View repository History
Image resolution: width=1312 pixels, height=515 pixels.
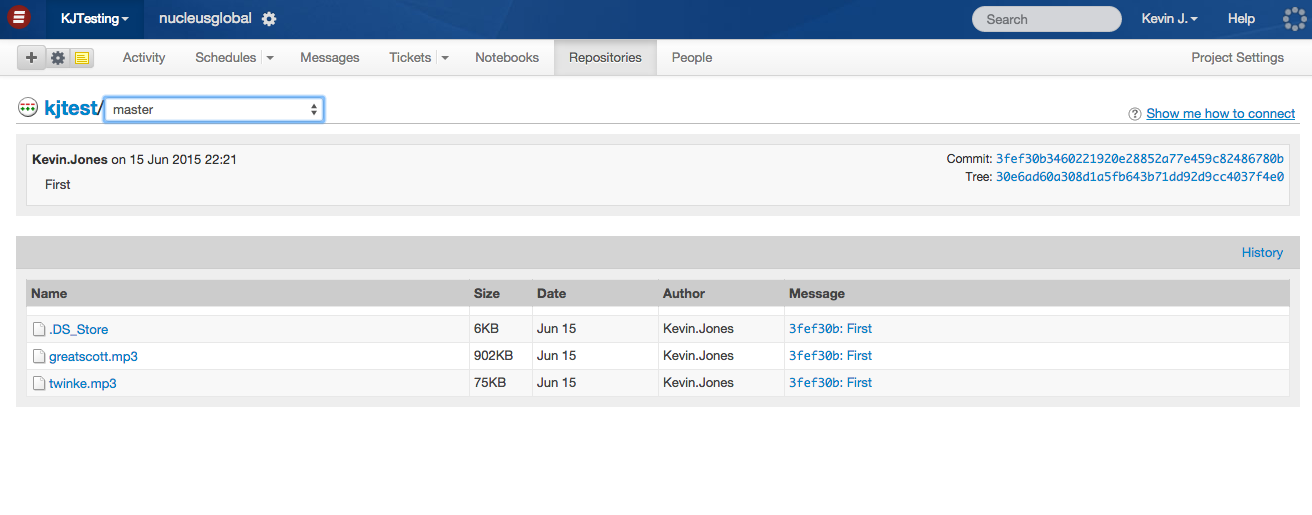(x=1262, y=253)
